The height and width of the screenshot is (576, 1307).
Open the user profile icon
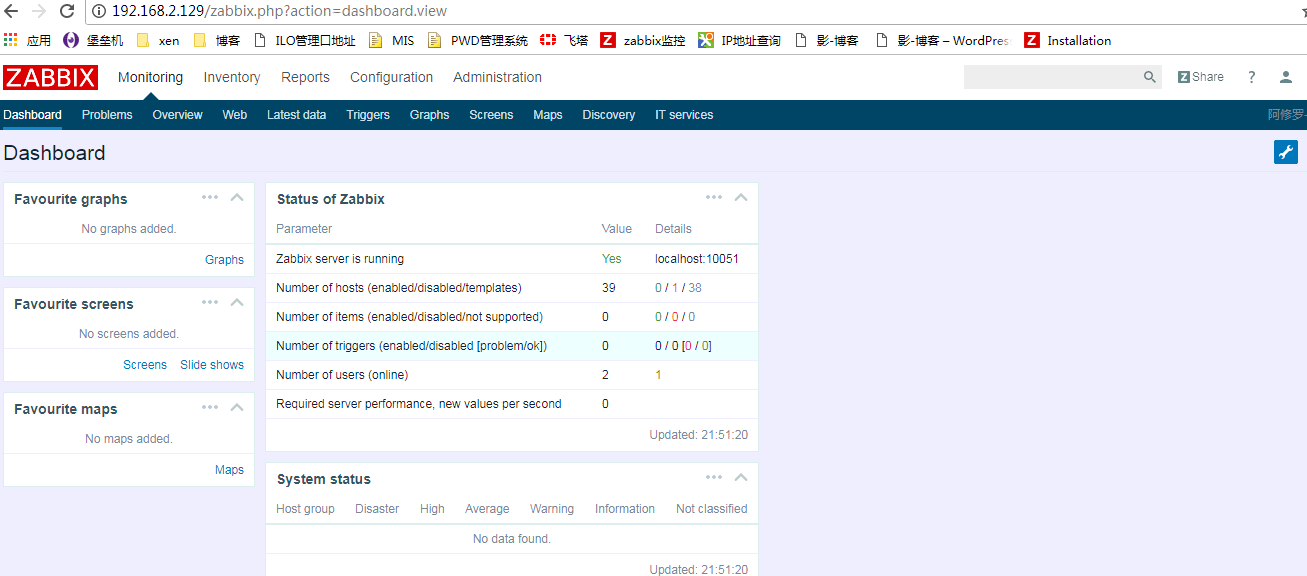(x=1286, y=77)
